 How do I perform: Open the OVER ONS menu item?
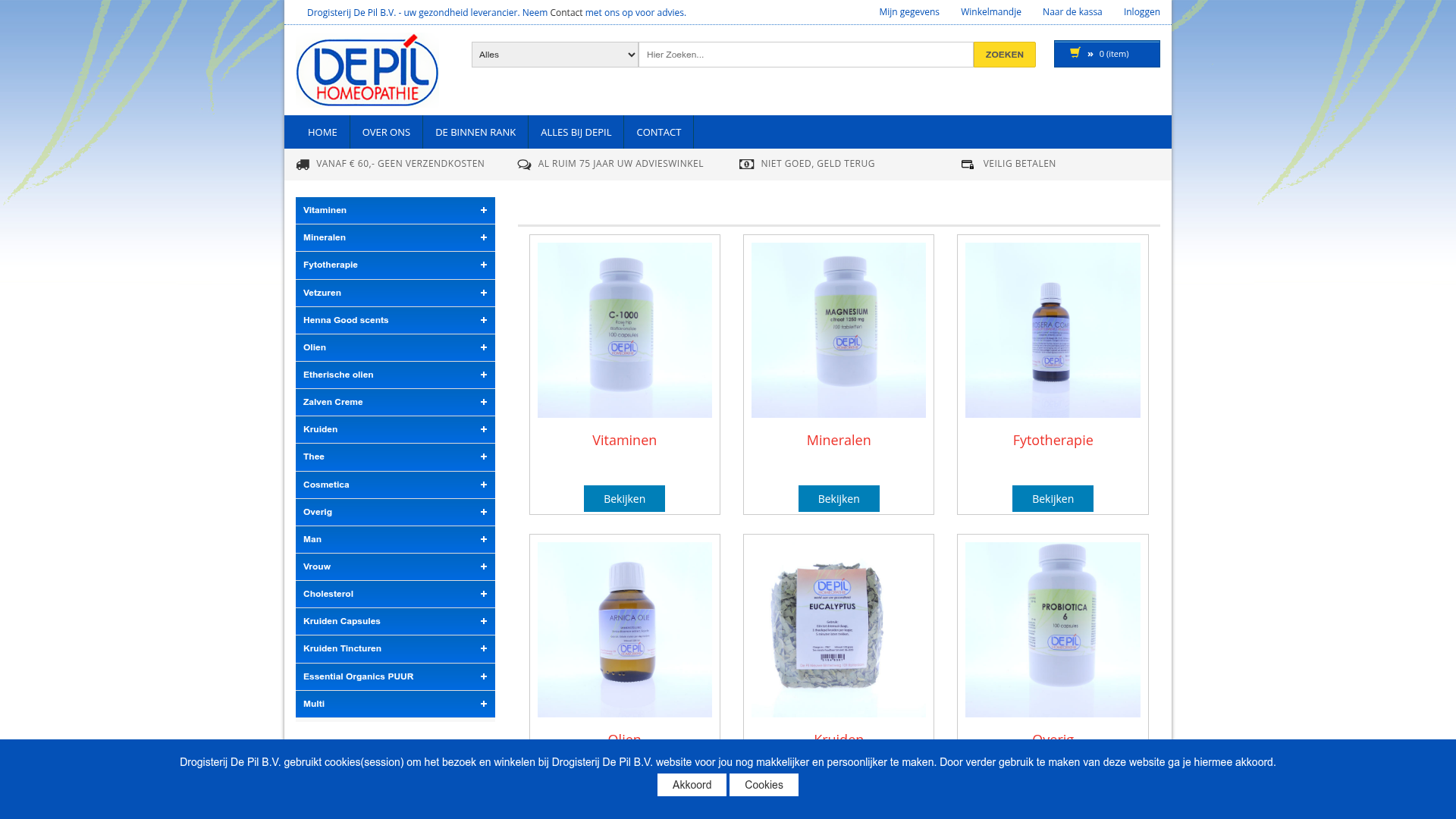[386, 132]
